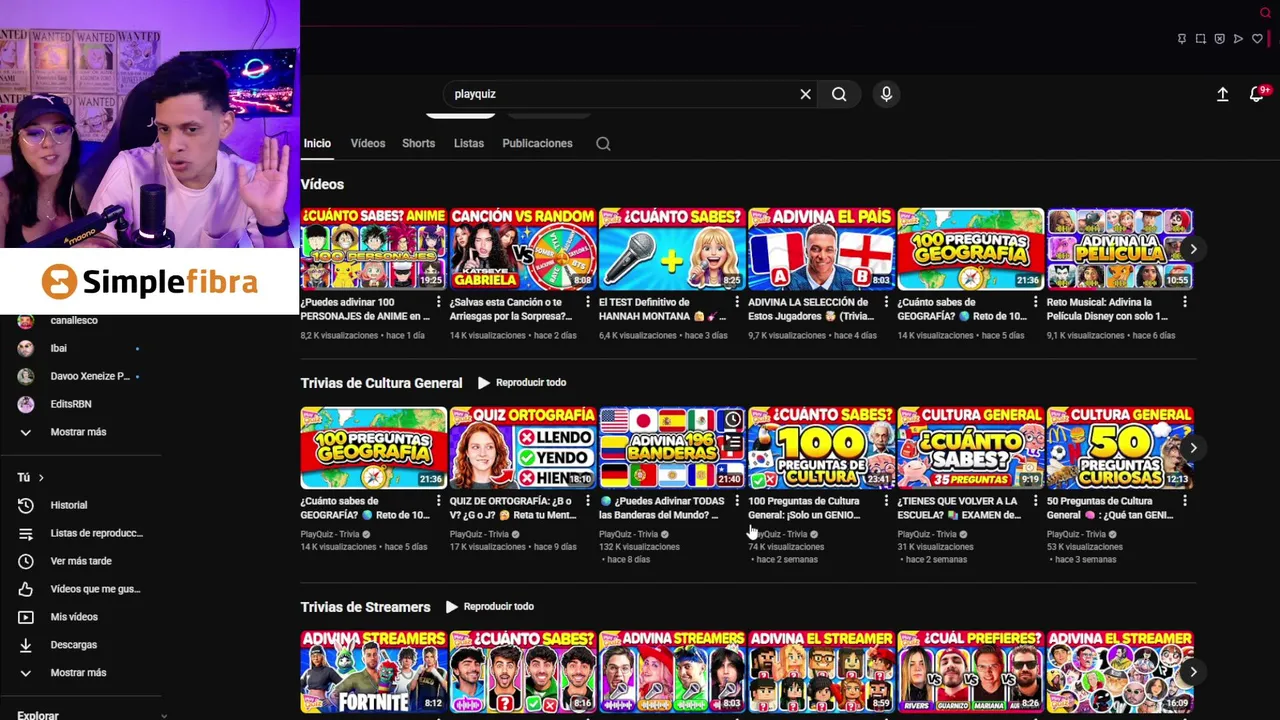Switch to the Publicaciones tab

pyautogui.click(x=537, y=144)
